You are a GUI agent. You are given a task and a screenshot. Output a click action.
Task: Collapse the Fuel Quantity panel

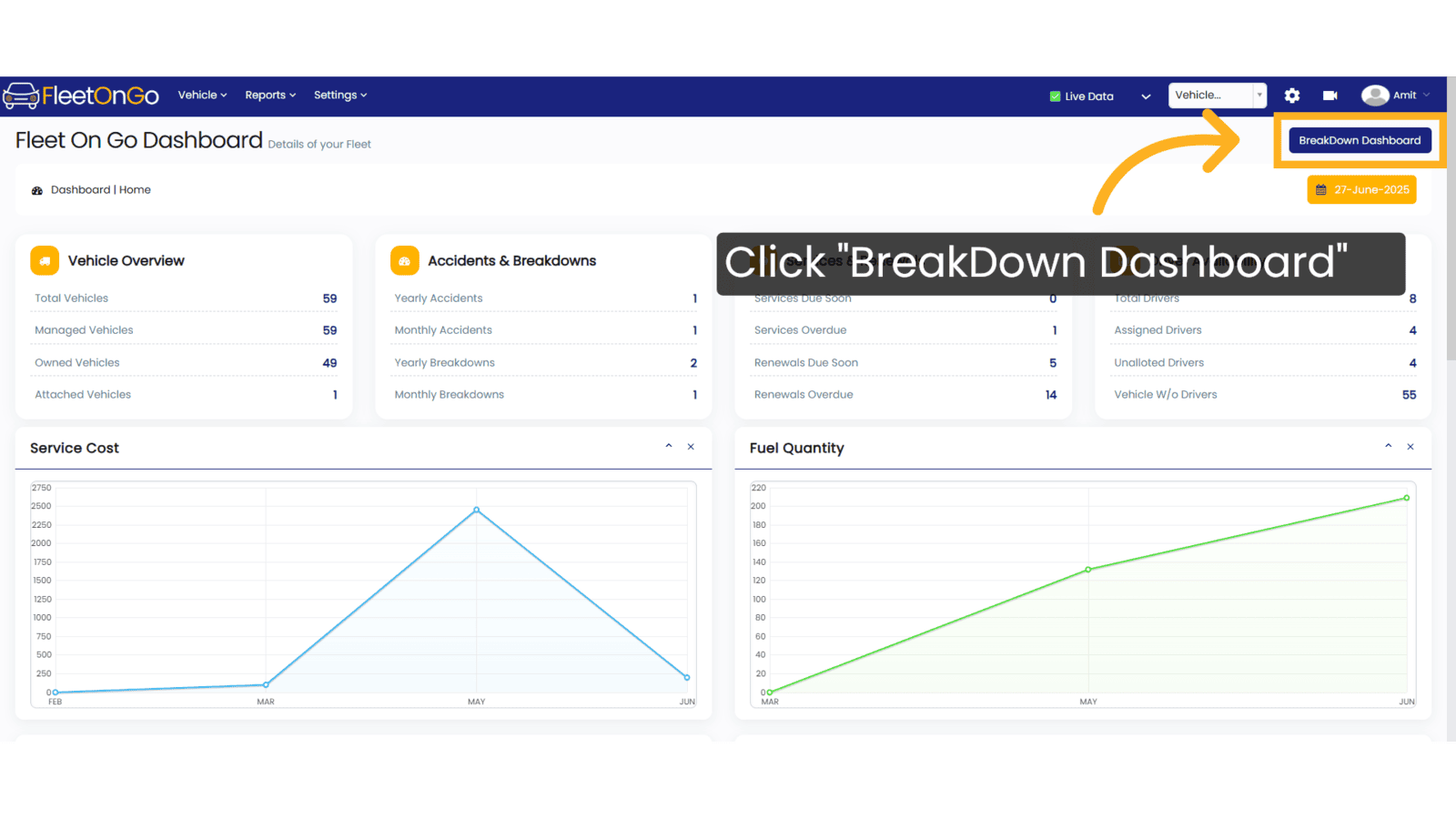tap(1389, 446)
